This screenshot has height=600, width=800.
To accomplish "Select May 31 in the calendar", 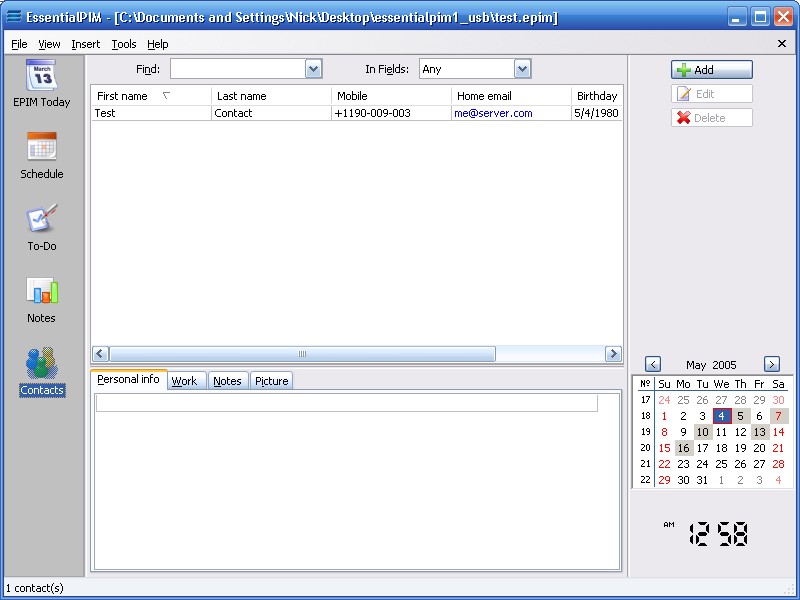I will pyautogui.click(x=703, y=480).
